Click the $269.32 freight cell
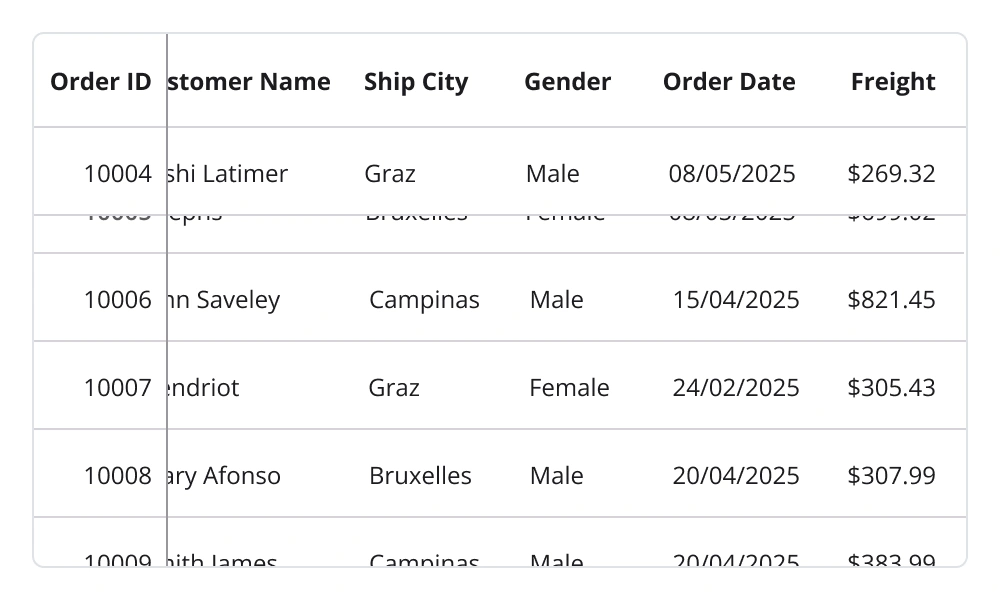This screenshot has width=1000, height=600. 891,174
